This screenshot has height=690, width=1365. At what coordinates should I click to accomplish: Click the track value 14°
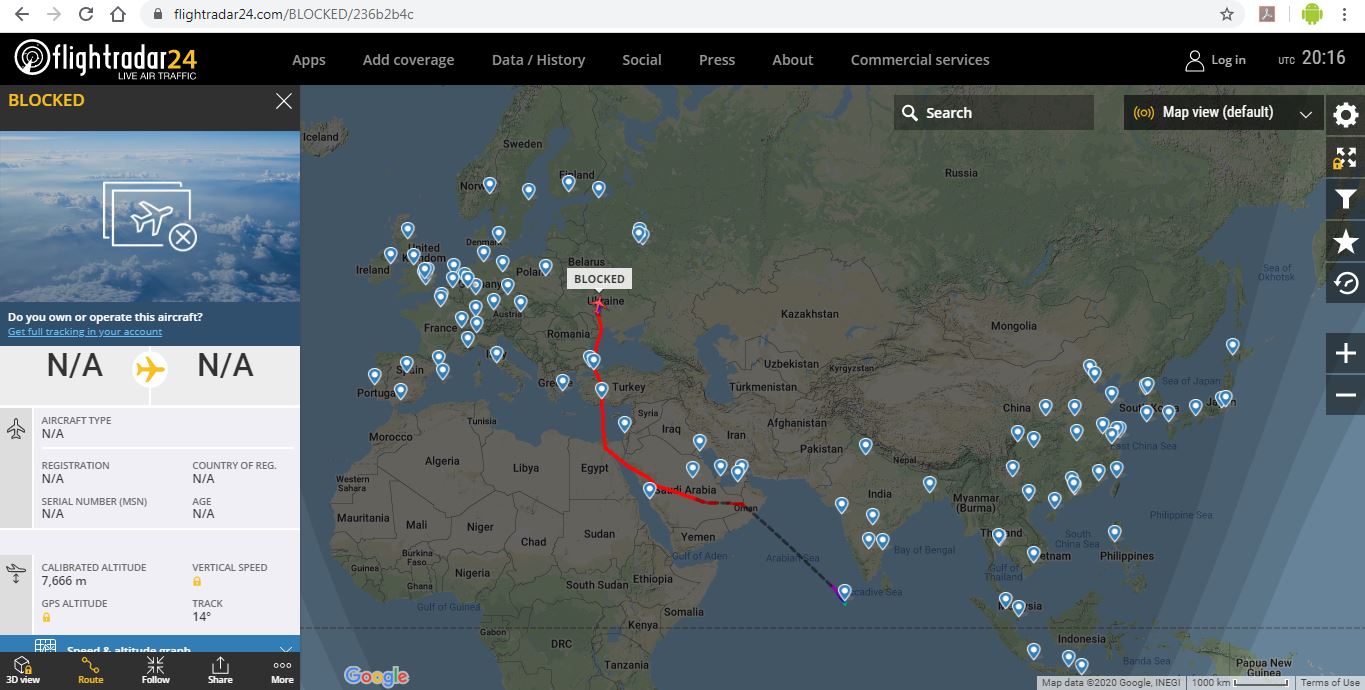pos(202,617)
